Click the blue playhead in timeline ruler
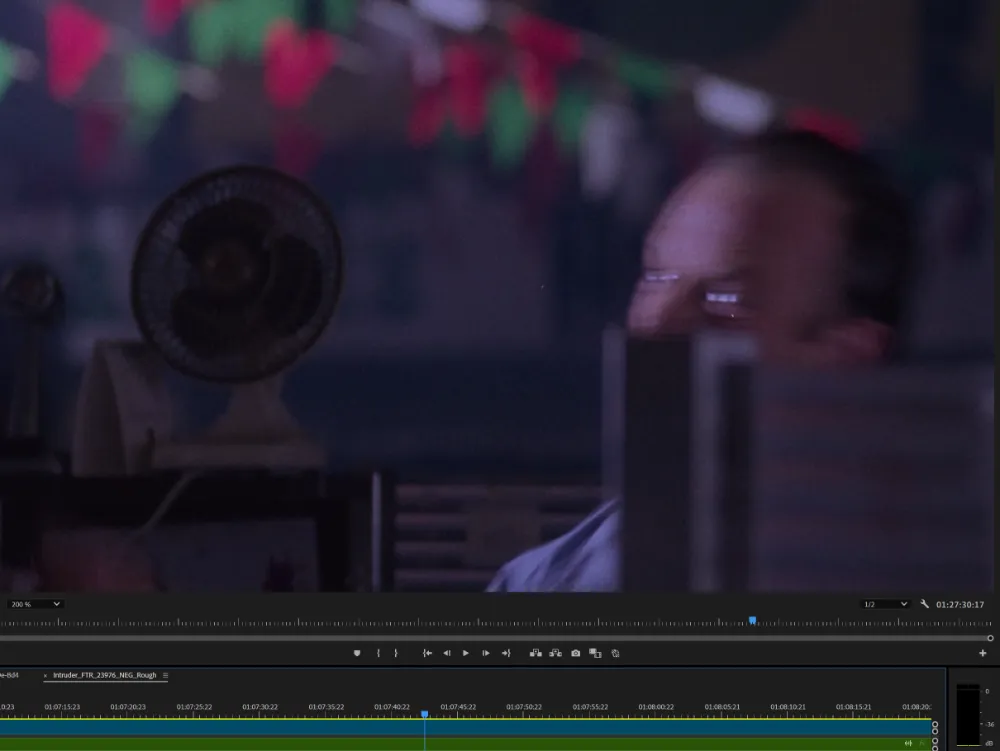Viewport: 1000px width, 751px height. tap(425, 714)
